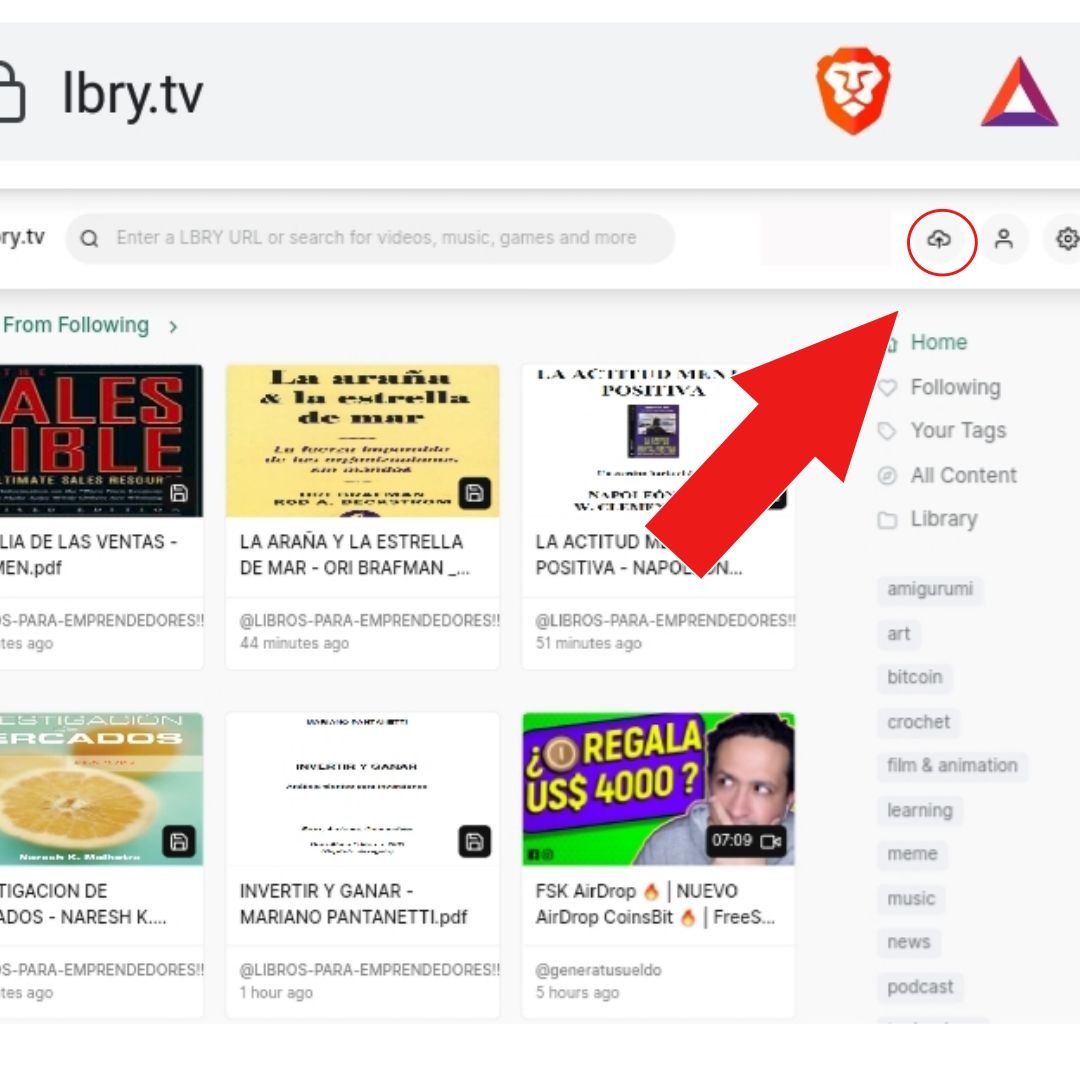Click the 1 hour ago timestamp
The image size is (1080, 1080).
pos(276,993)
